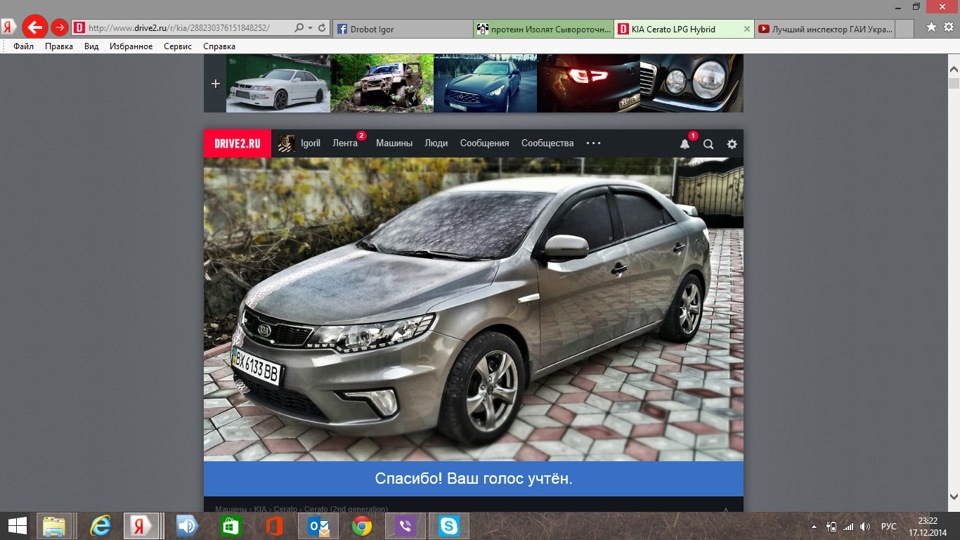Open the Windows Store taskbar icon
This screenshot has height=540, width=960.
[231, 526]
